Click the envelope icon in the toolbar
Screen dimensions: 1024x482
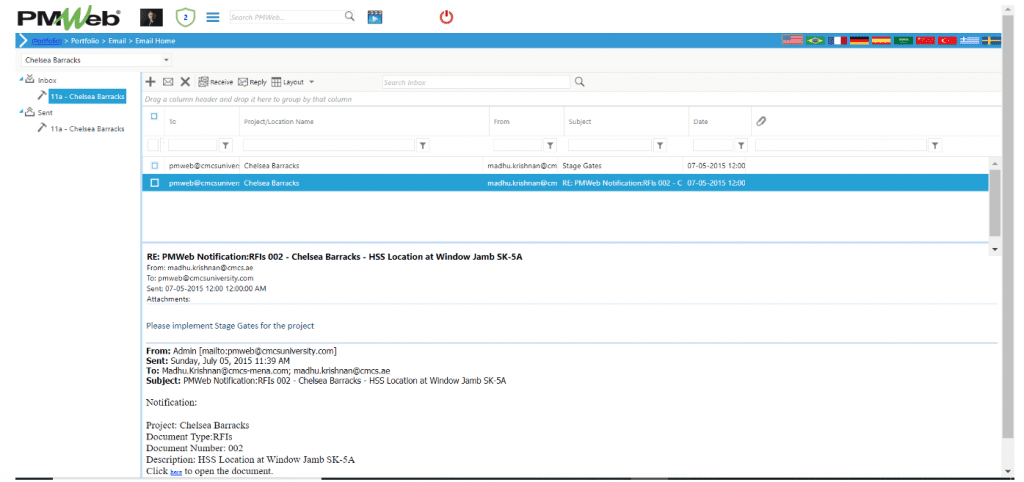[168, 82]
